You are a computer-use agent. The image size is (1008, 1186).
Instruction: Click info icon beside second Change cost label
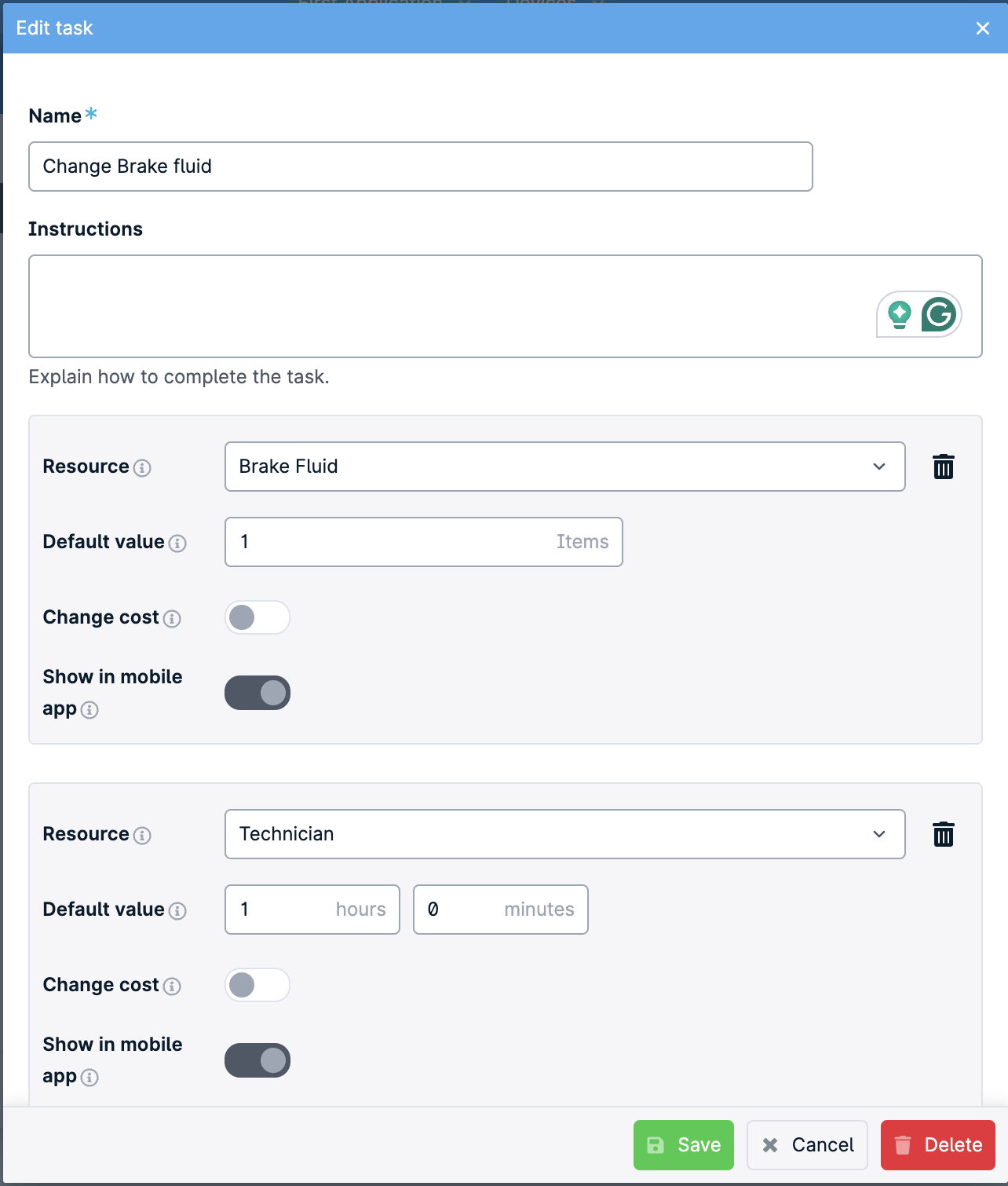[172, 987]
